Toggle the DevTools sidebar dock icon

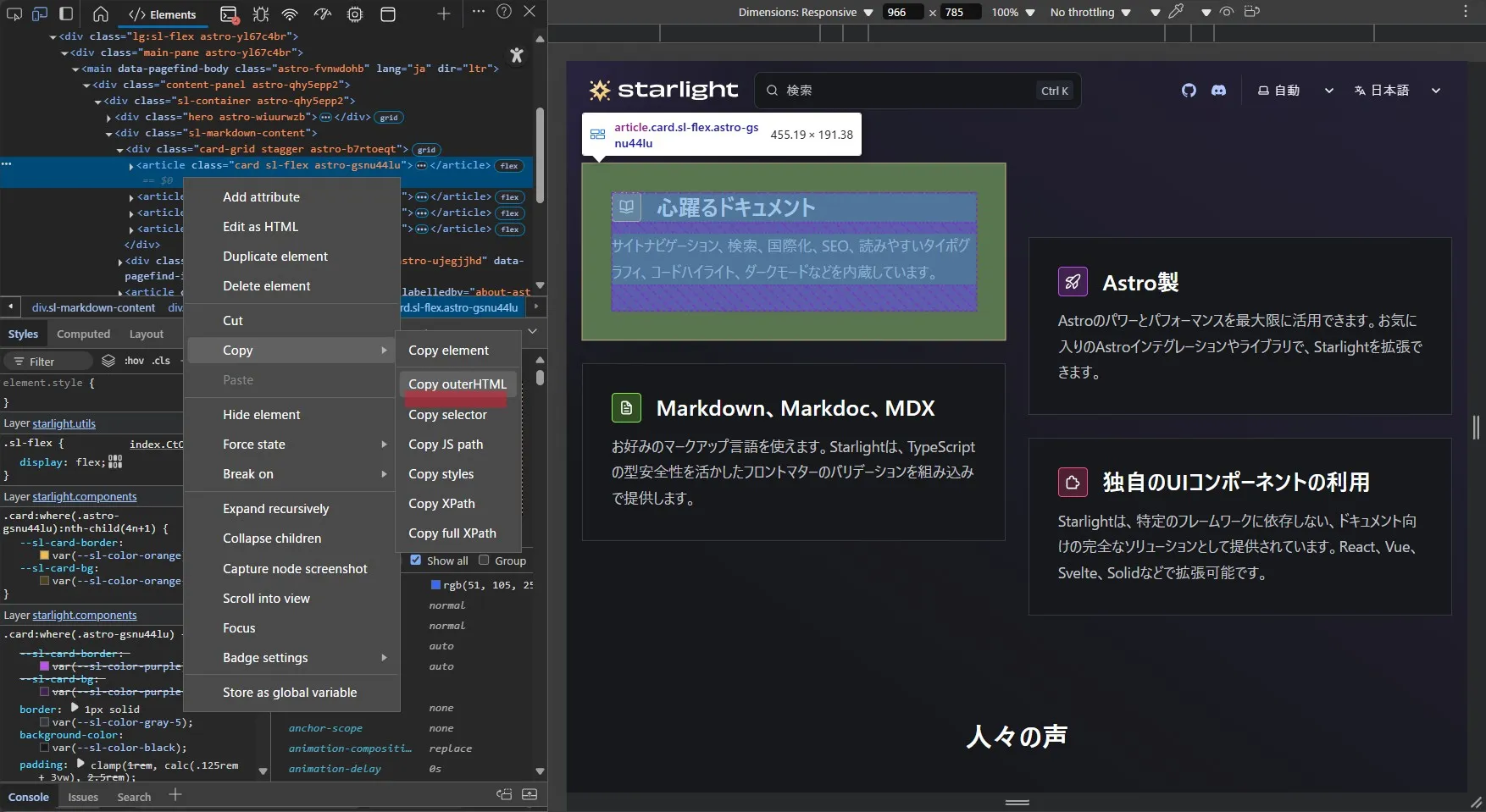[x=66, y=14]
